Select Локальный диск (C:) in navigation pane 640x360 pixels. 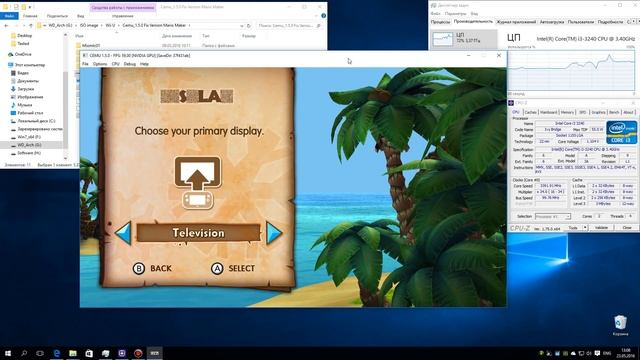[x=36, y=121]
